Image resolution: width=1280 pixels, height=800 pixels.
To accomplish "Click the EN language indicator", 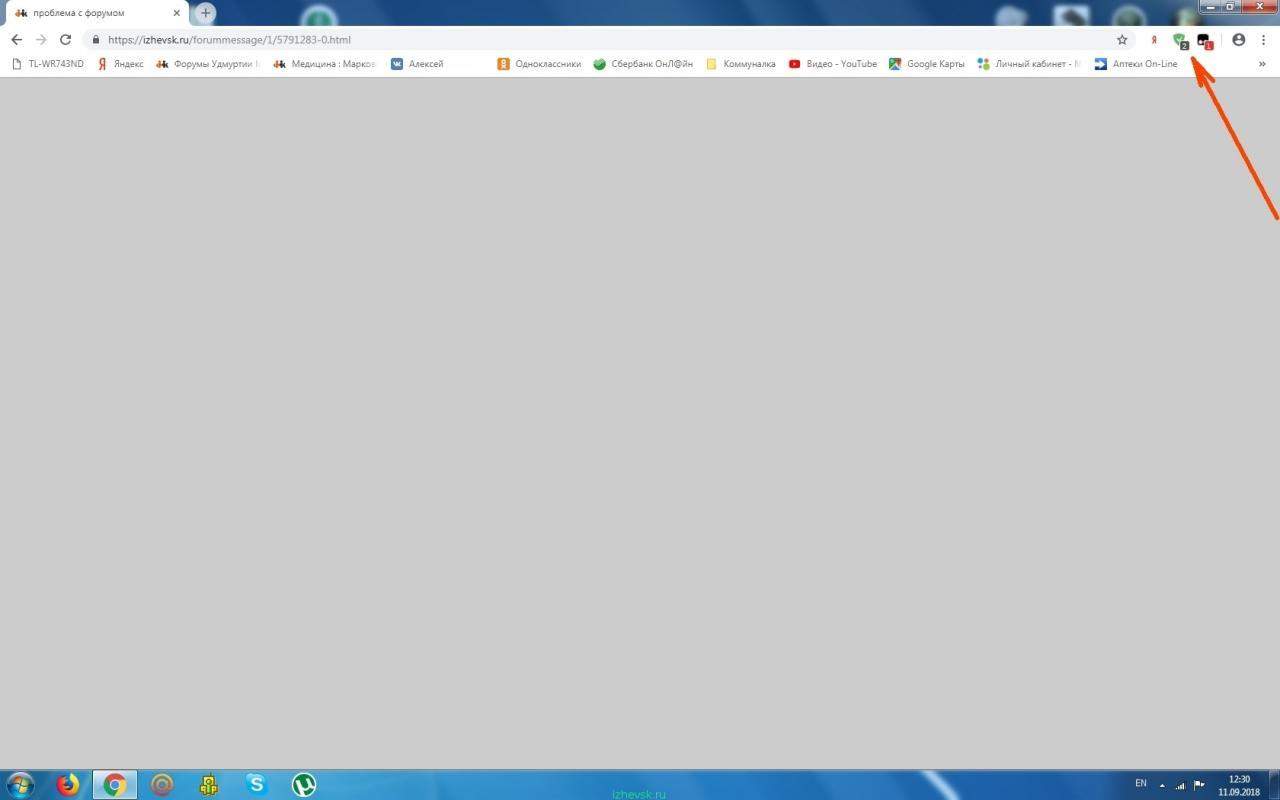I will [x=1141, y=783].
